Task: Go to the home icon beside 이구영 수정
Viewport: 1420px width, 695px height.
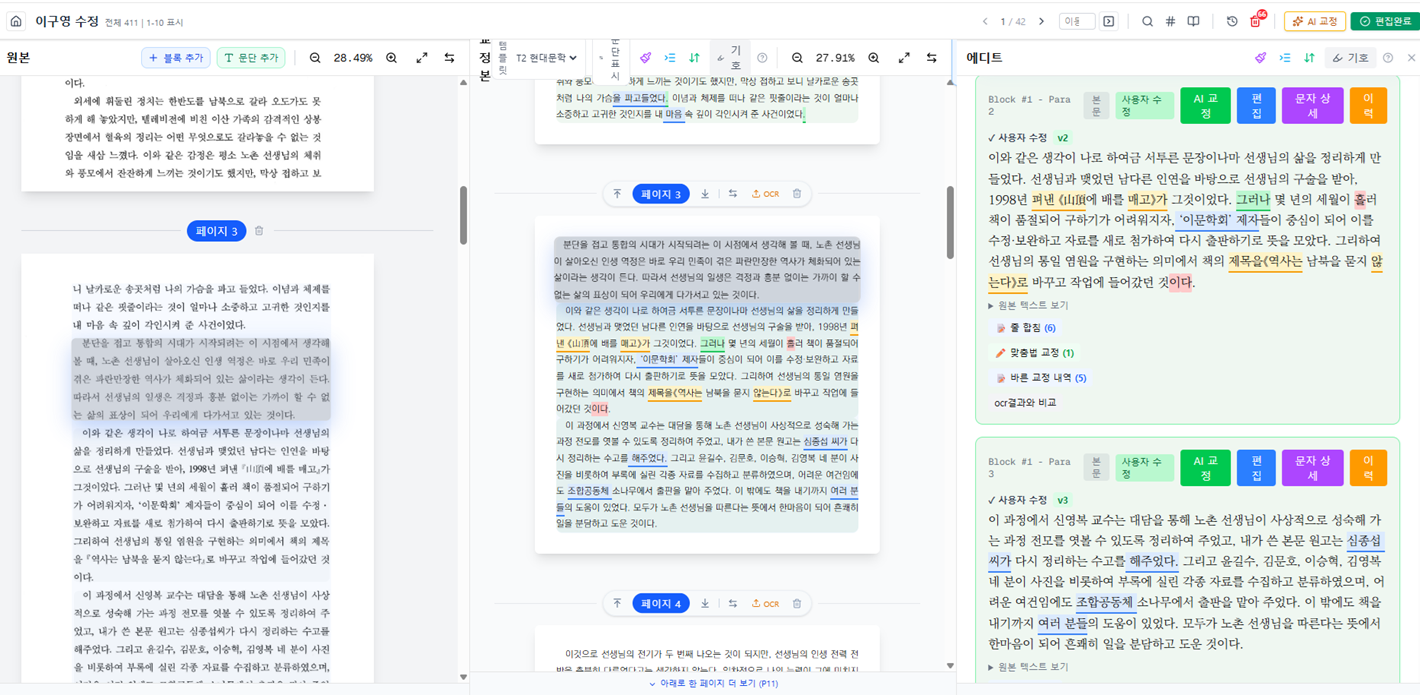Action: tap(16, 21)
